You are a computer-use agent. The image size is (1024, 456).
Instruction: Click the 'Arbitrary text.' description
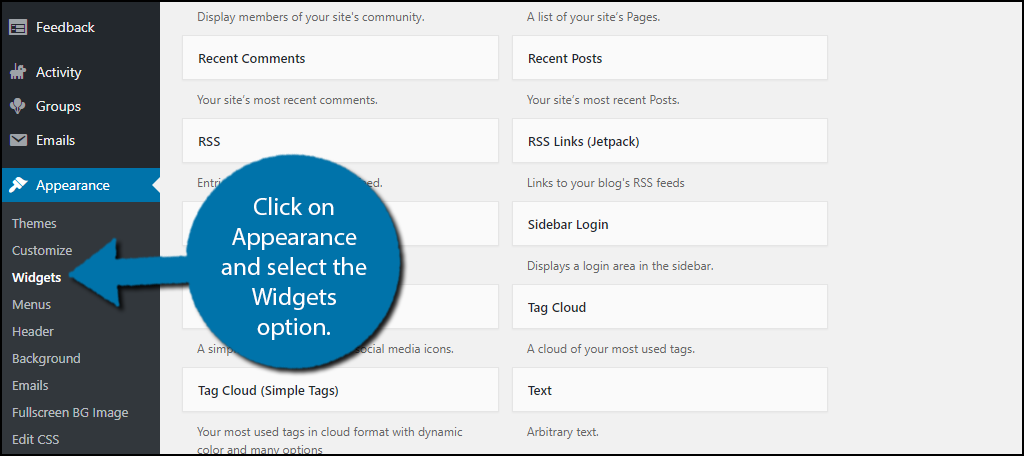coord(563,432)
